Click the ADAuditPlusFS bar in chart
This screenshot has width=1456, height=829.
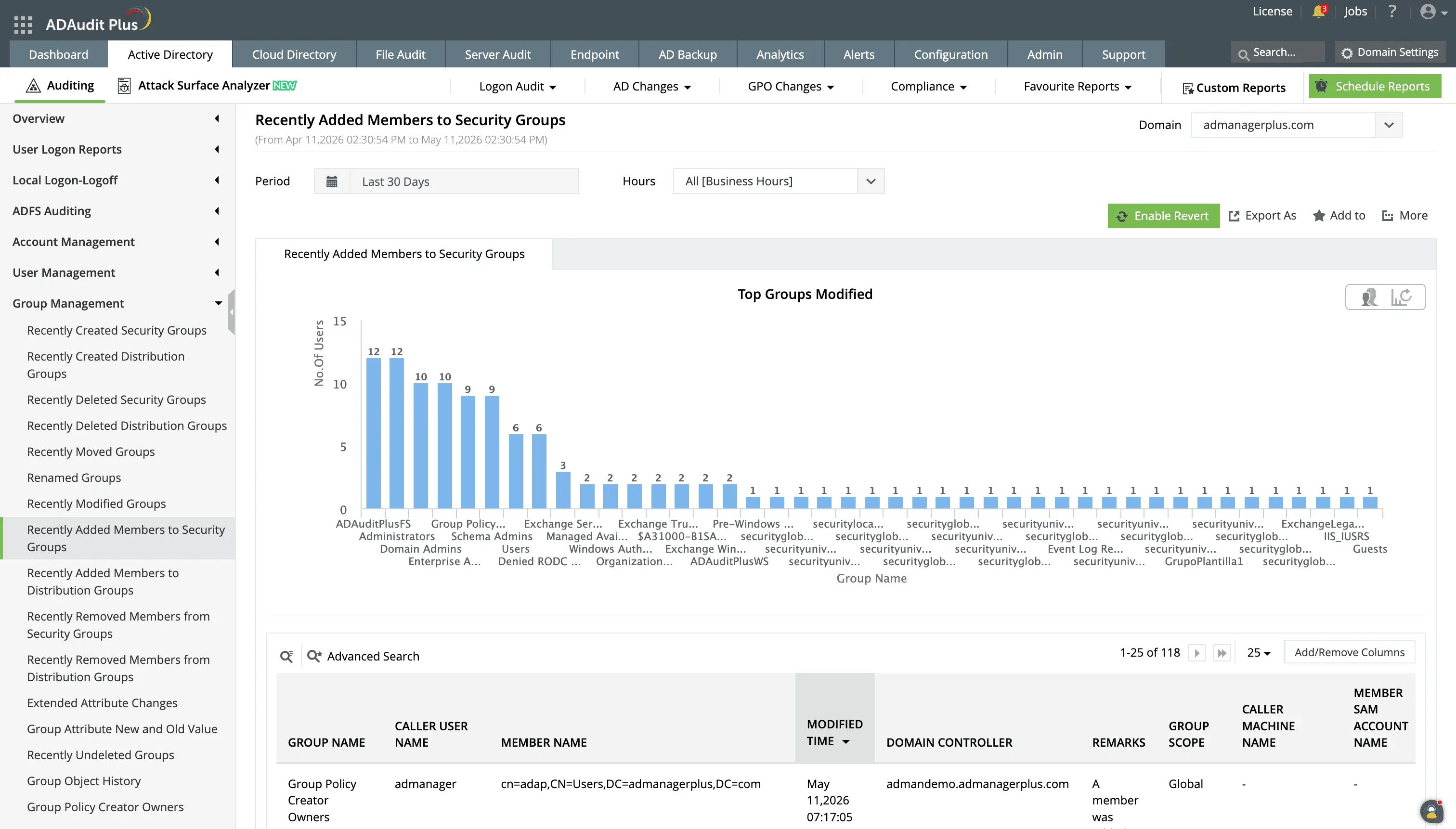pyautogui.click(x=374, y=433)
